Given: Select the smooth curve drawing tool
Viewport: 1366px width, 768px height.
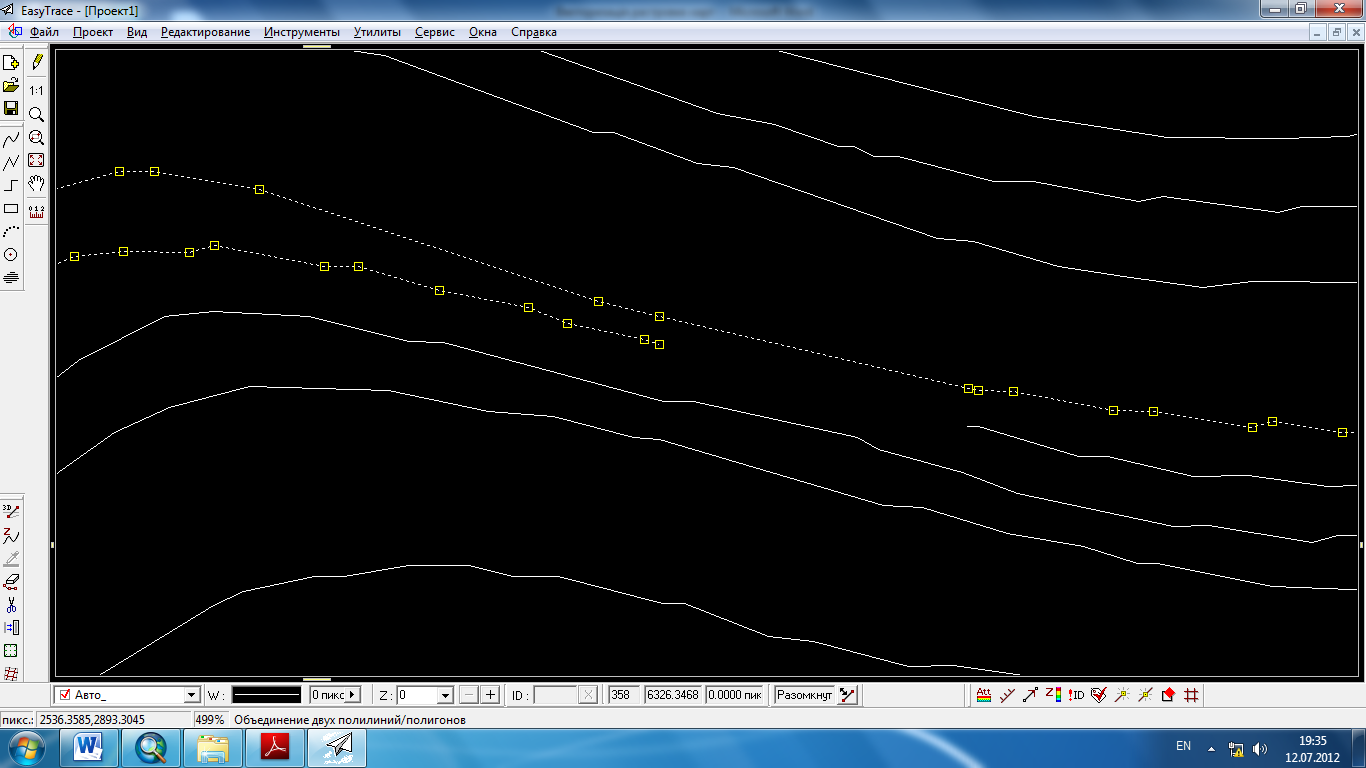Looking at the screenshot, I should pos(11,139).
